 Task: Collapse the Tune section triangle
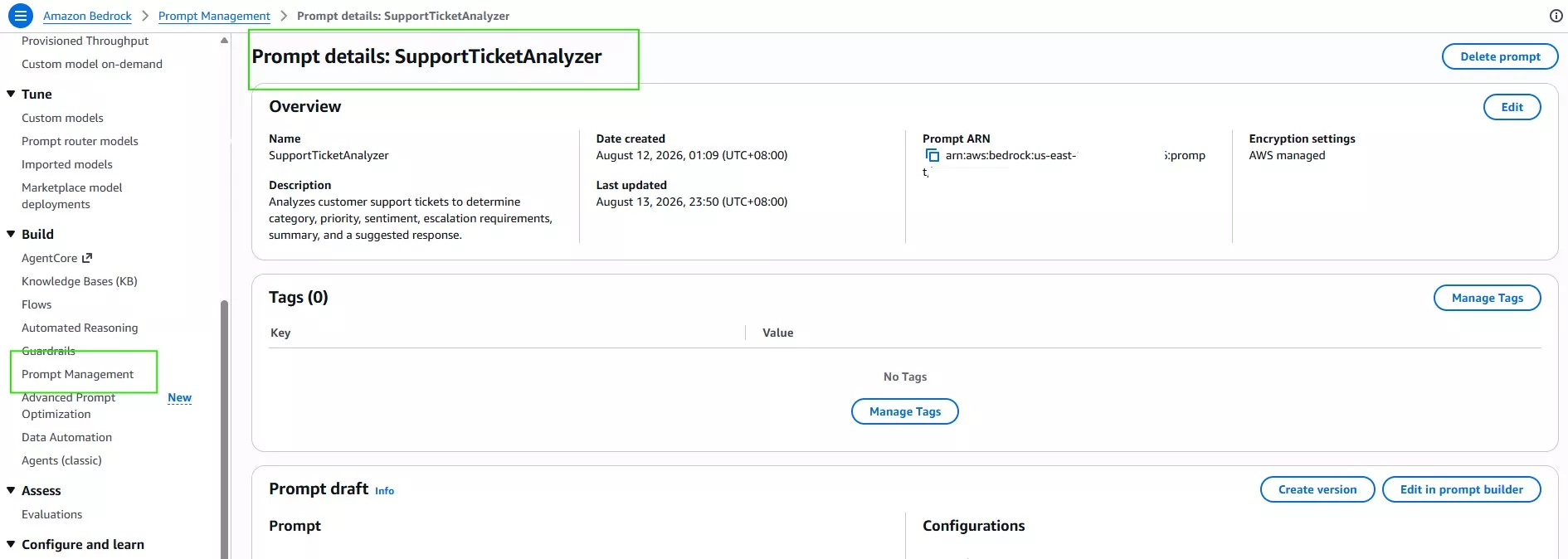point(11,94)
